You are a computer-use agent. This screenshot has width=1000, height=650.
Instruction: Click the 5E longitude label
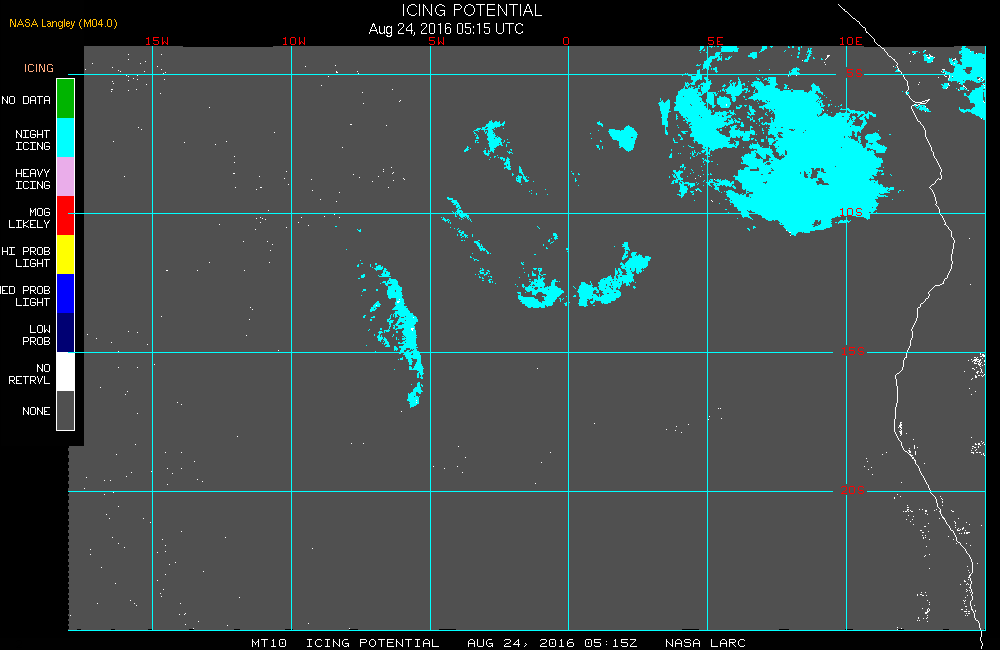pos(715,41)
